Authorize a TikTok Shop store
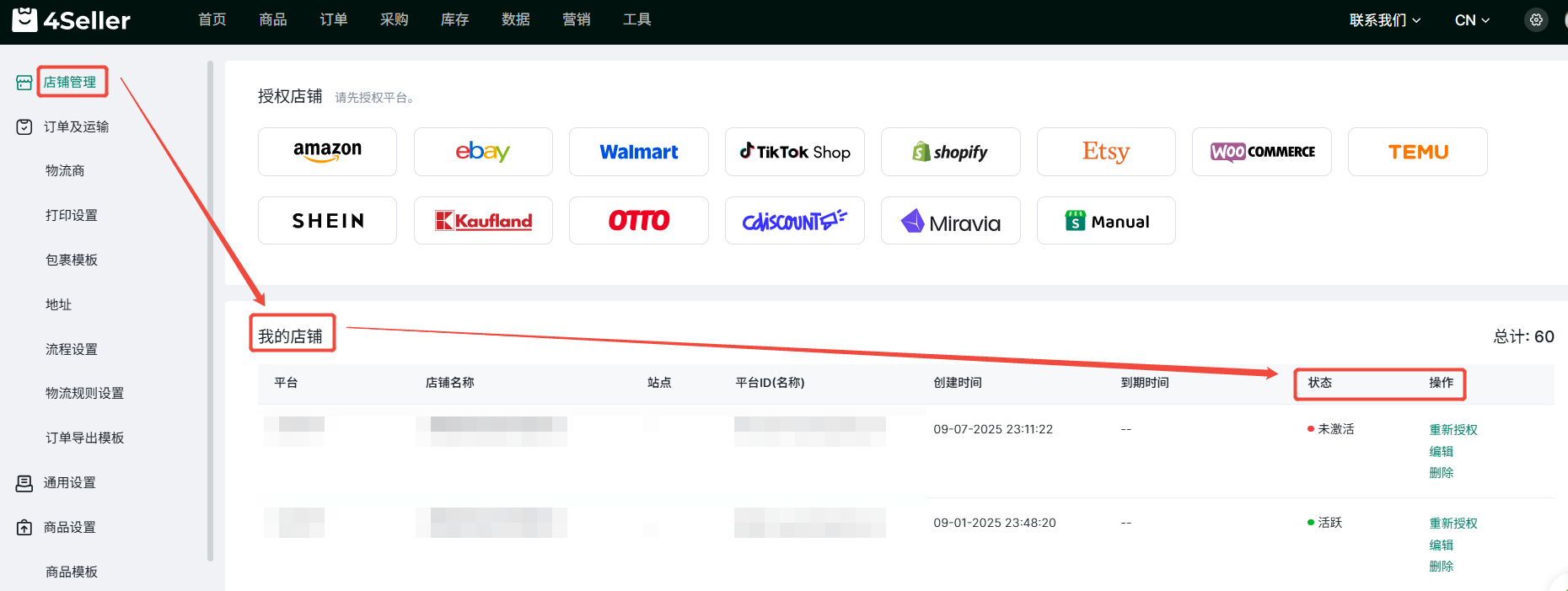1568x591 pixels. [x=795, y=152]
